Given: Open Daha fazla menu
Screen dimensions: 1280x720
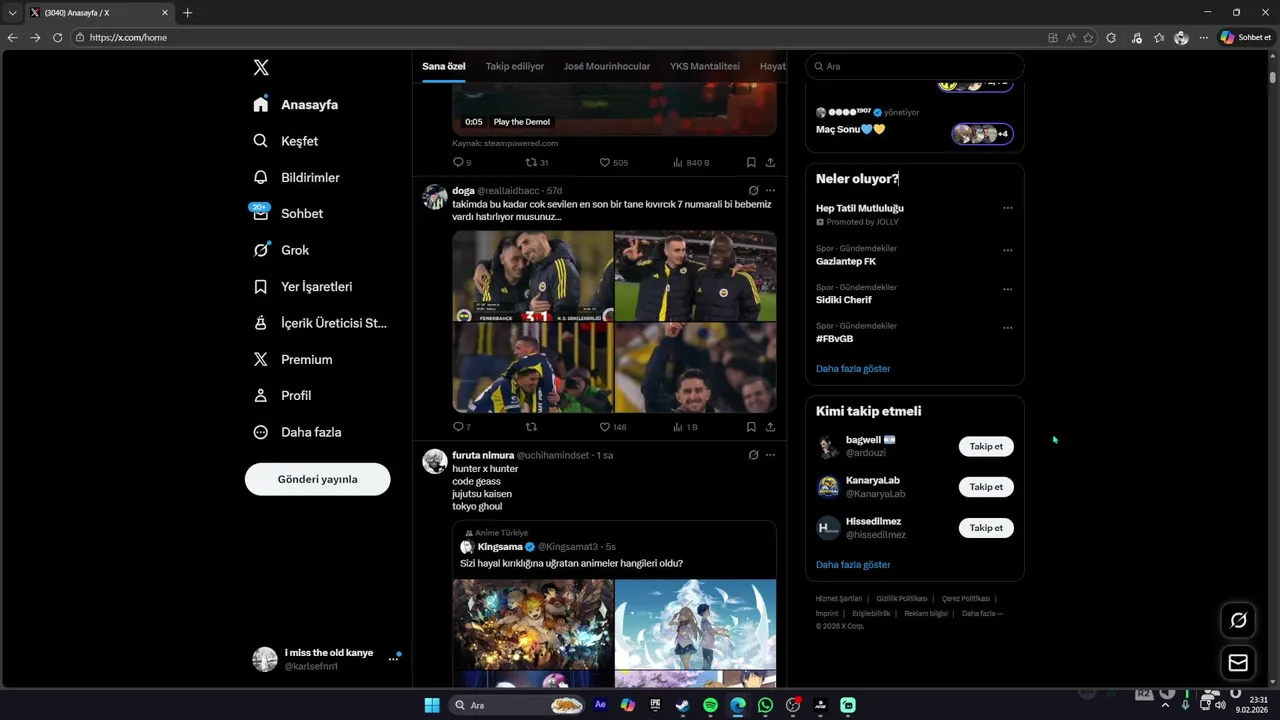Looking at the screenshot, I should pyautogui.click(x=298, y=432).
